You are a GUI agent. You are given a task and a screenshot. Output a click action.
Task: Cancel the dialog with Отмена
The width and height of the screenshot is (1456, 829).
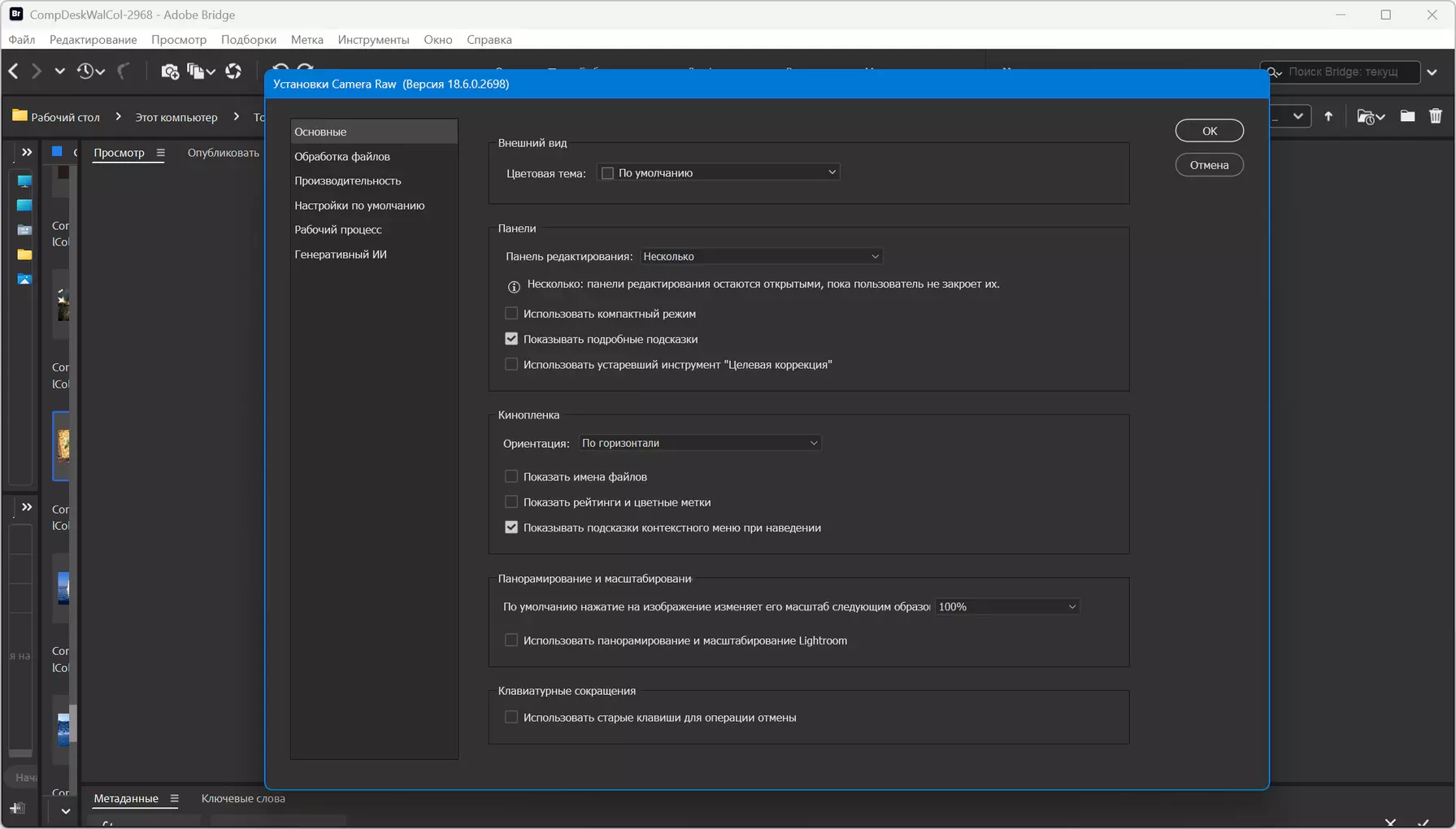click(1210, 165)
